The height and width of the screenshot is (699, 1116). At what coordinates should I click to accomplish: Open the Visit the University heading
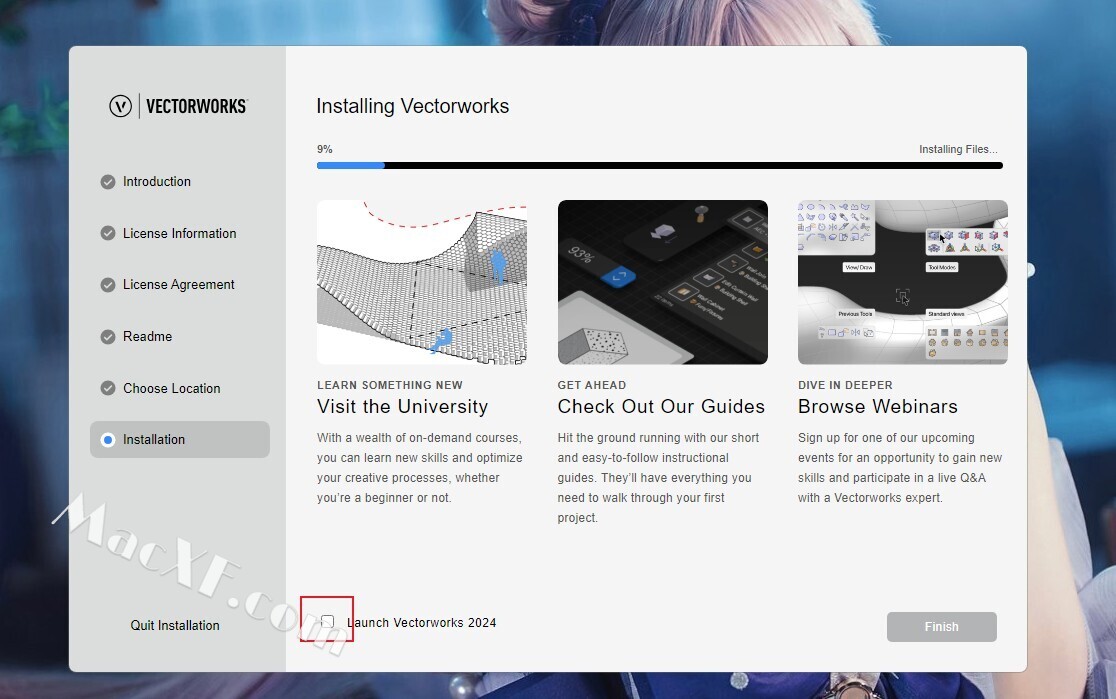pyautogui.click(x=402, y=406)
